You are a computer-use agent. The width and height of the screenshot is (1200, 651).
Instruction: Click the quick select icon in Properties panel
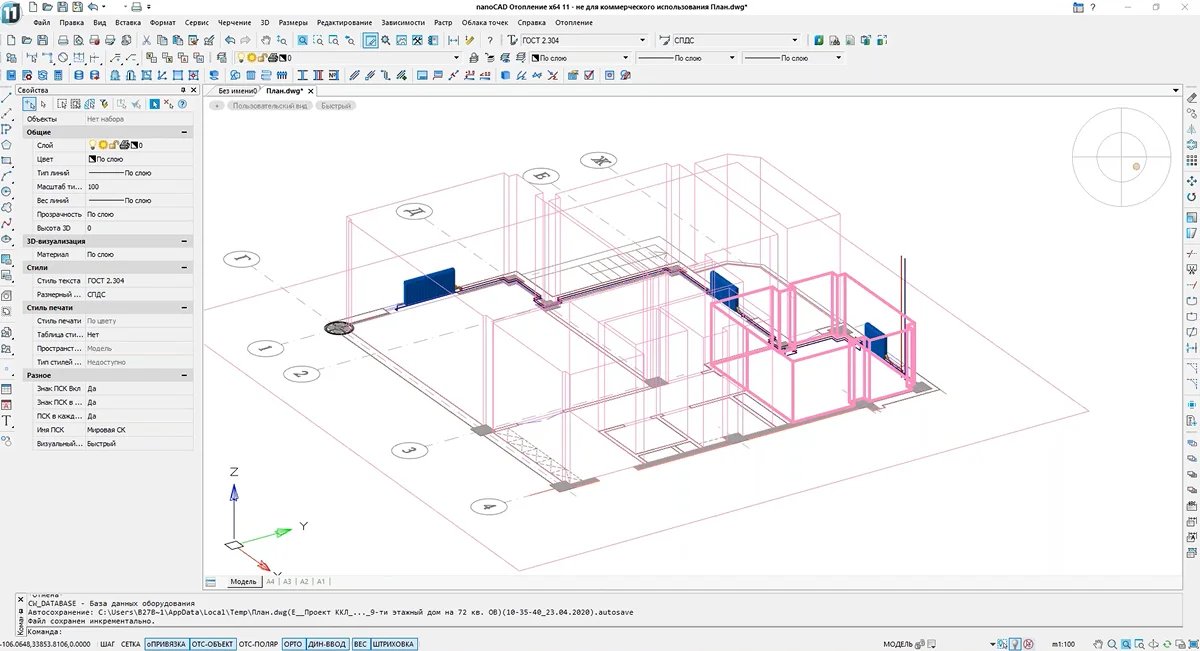104,103
